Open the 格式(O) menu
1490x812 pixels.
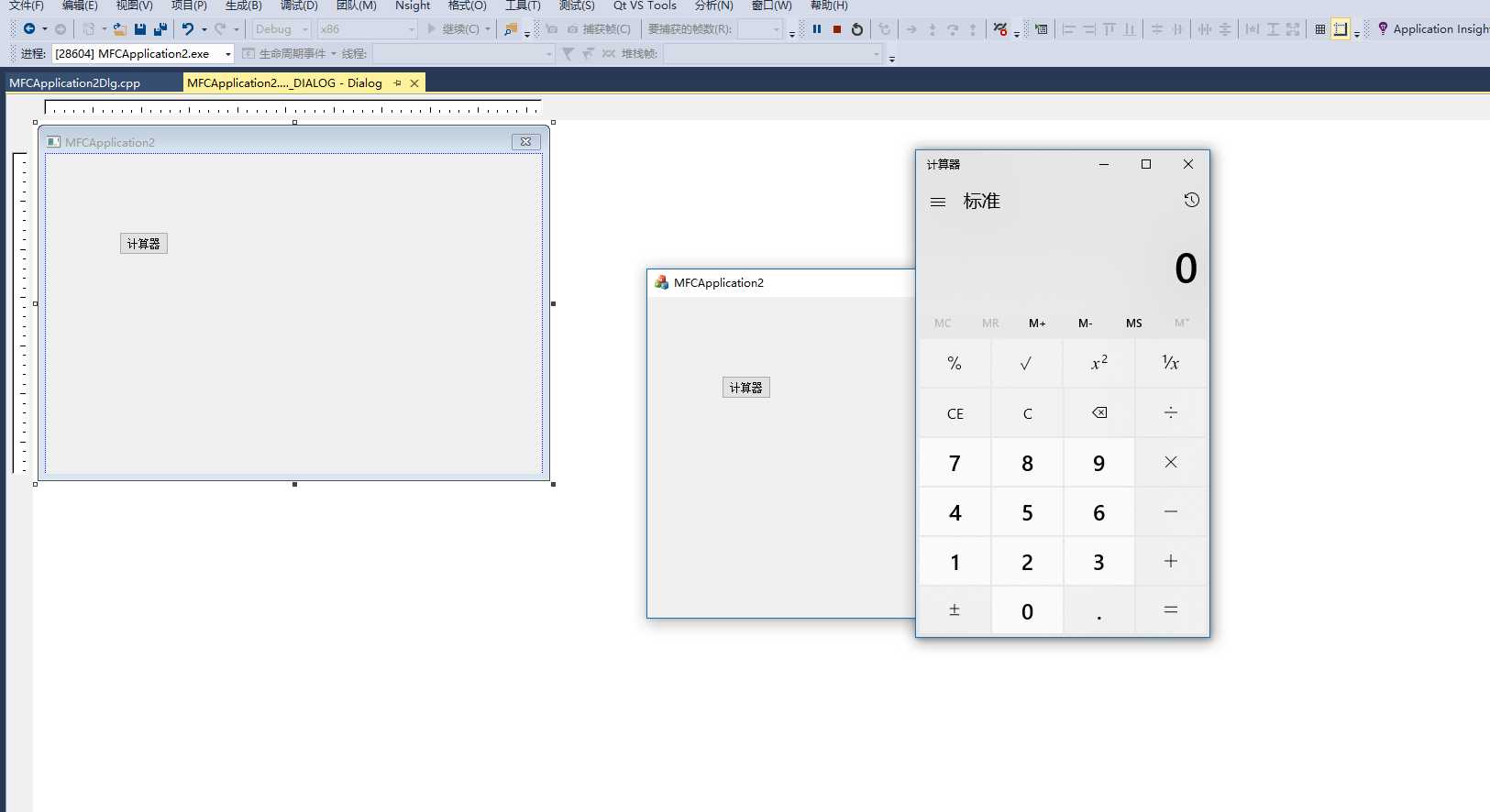(468, 5)
